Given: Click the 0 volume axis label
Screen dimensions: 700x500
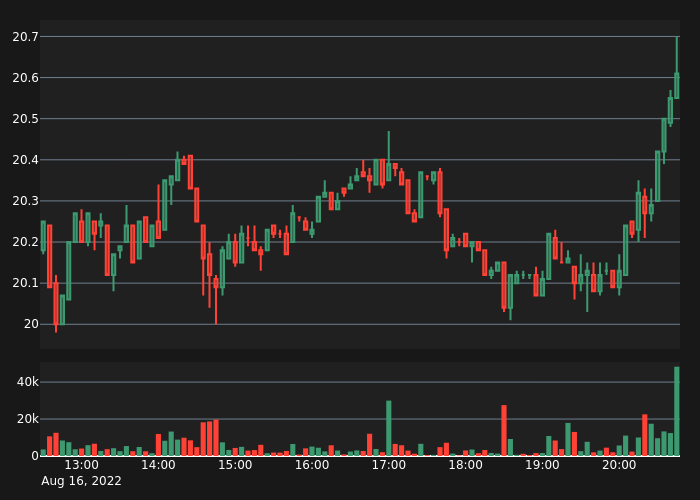Looking at the screenshot, I should pyautogui.click(x=35, y=456).
